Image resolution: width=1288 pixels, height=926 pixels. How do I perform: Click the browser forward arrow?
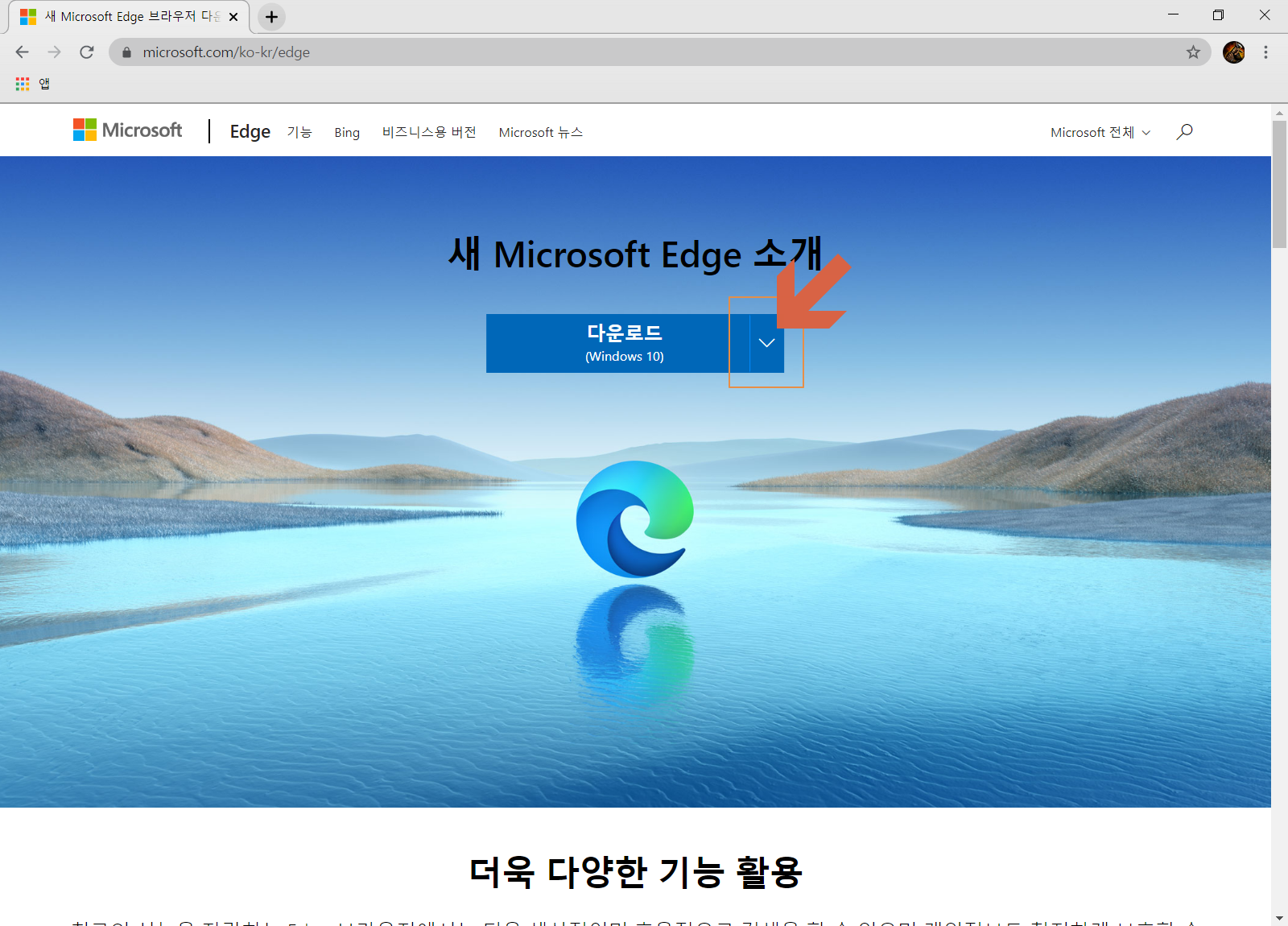point(54,52)
